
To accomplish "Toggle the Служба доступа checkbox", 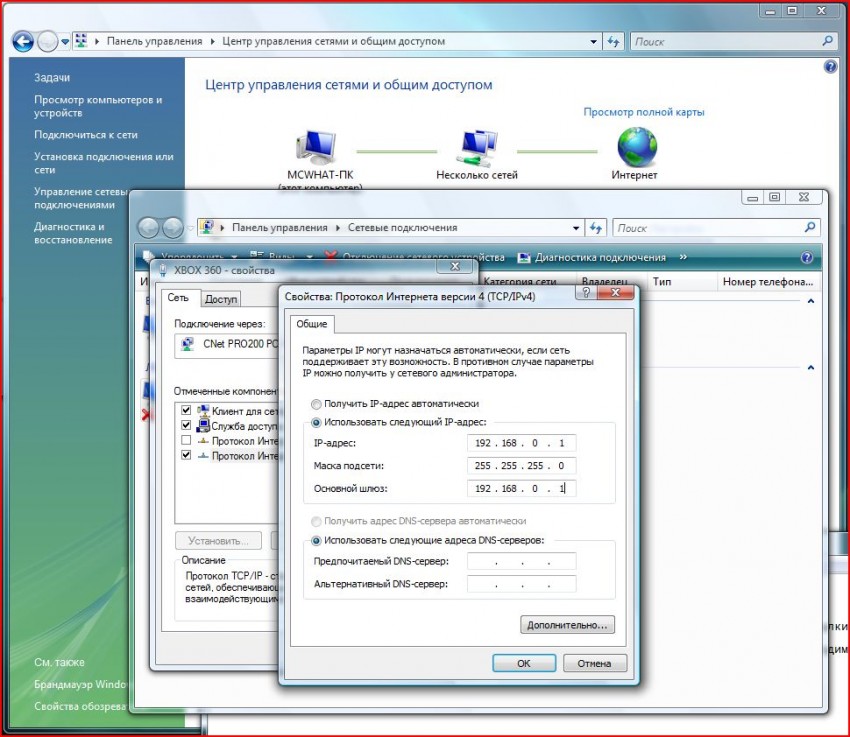I will tap(186, 425).
